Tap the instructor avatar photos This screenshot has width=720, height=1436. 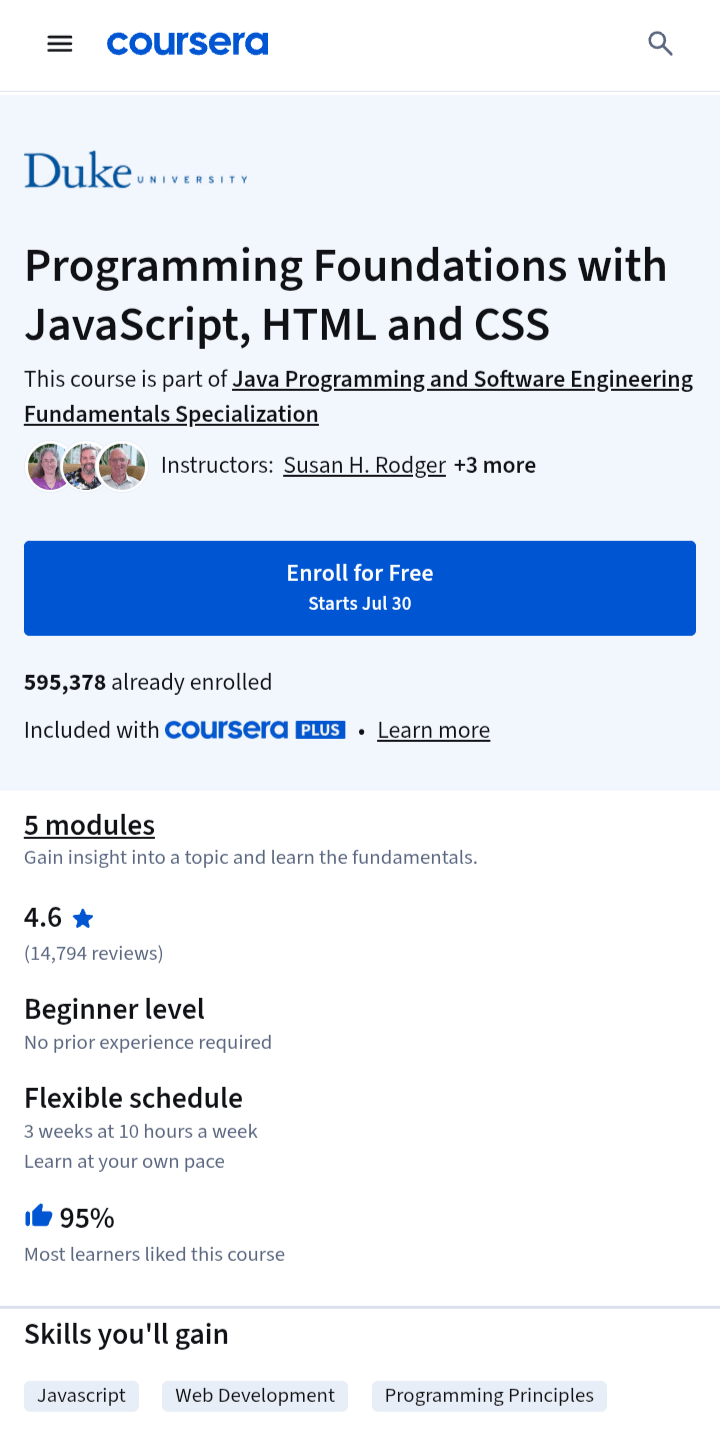coord(86,466)
